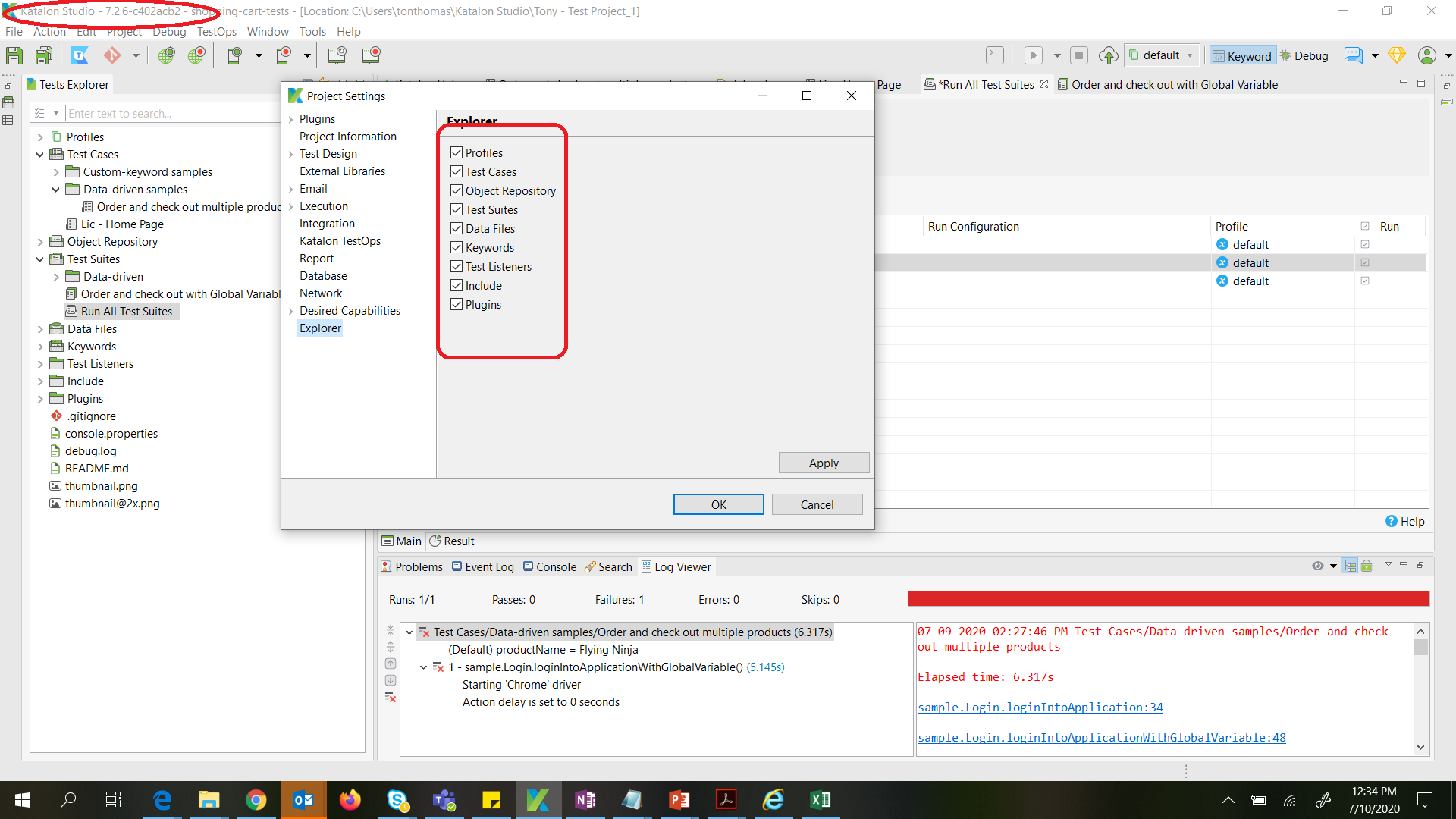Click the Apply button
The image size is (1456, 819).
[x=823, y=463]
